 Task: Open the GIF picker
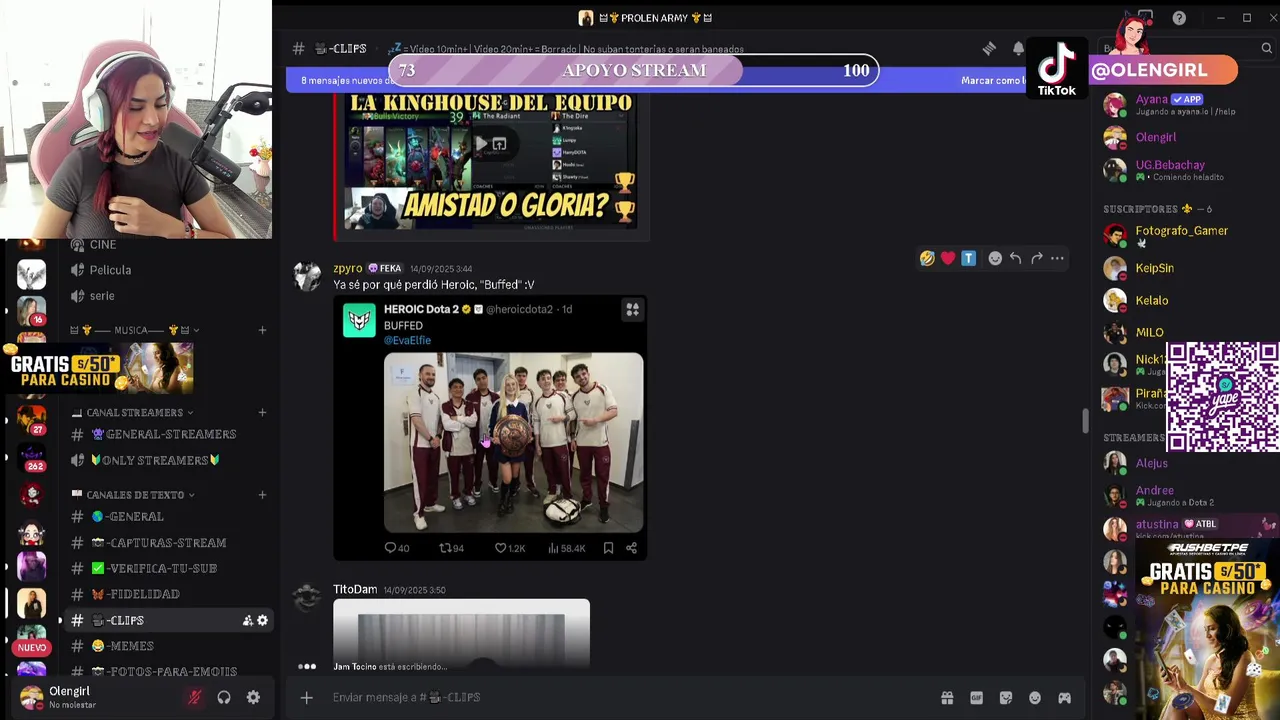[x=976, y=698]
